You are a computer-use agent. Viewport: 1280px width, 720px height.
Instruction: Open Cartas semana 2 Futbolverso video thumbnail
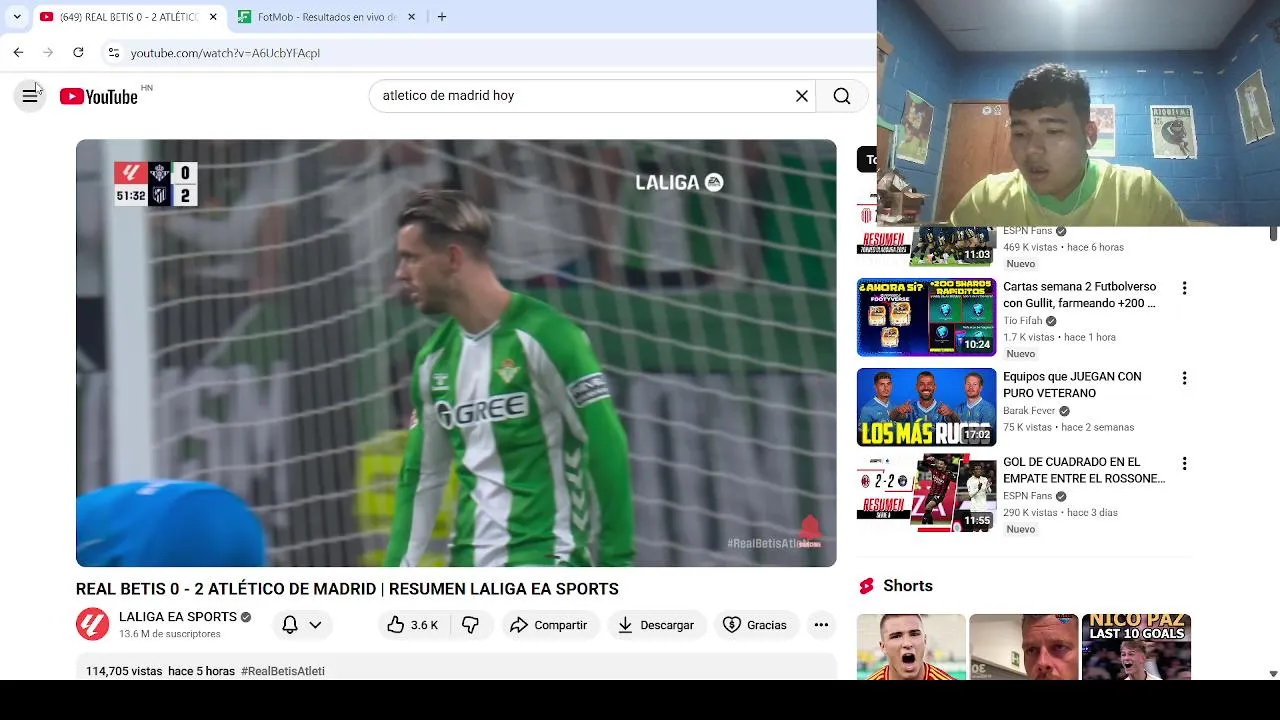pyautogui.click(x=927, y=317)
